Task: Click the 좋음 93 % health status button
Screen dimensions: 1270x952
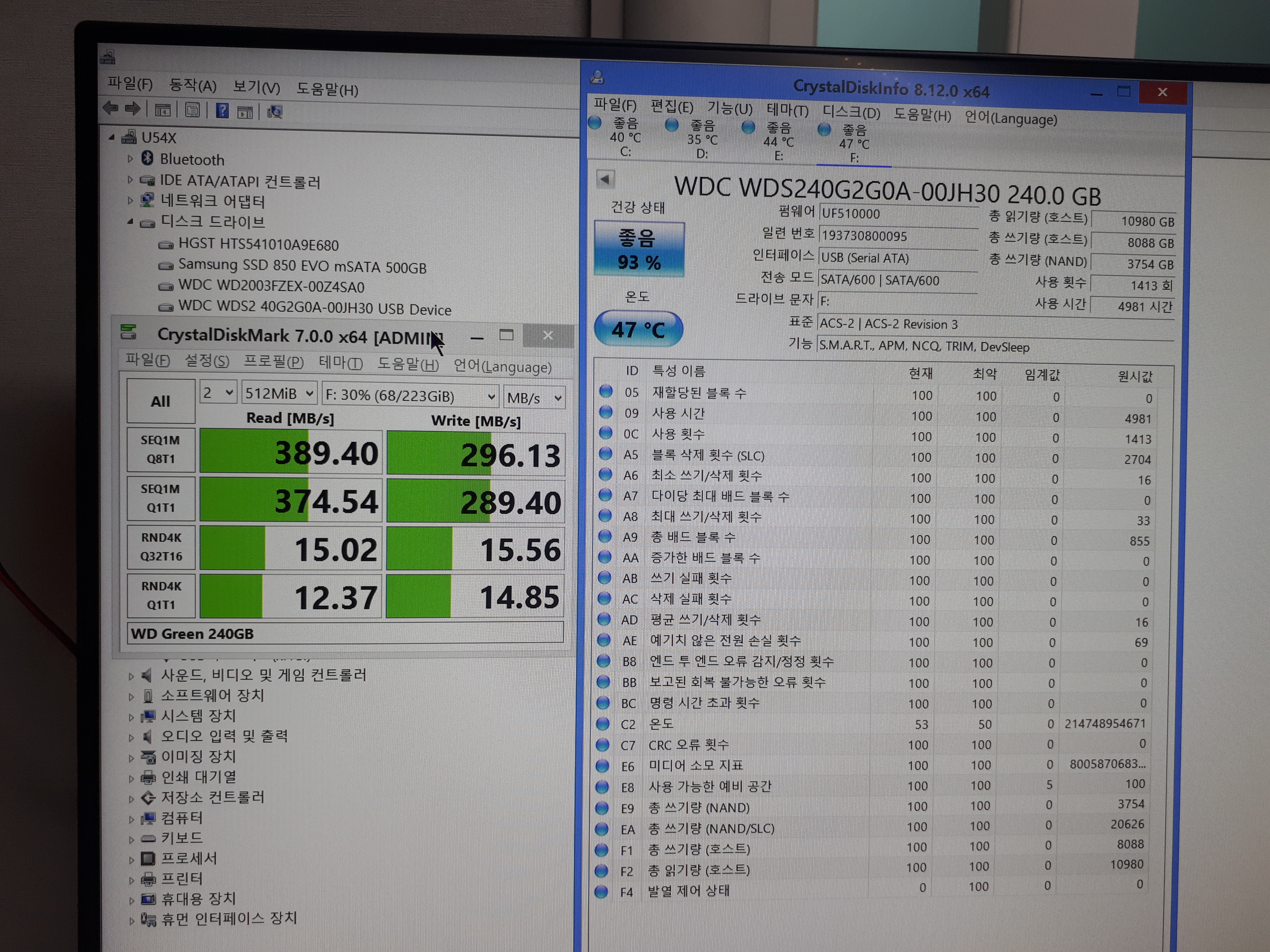Action: pyautogui.click(x=639, y=250)
